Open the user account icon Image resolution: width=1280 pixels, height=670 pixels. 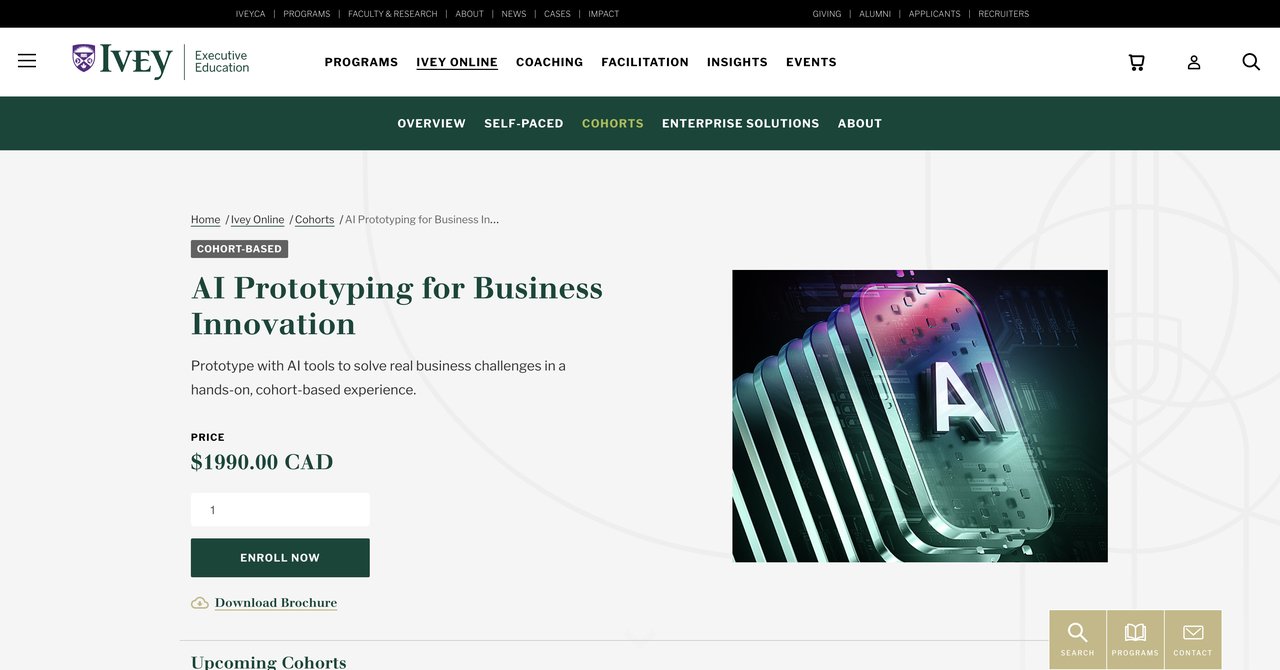1194,62
